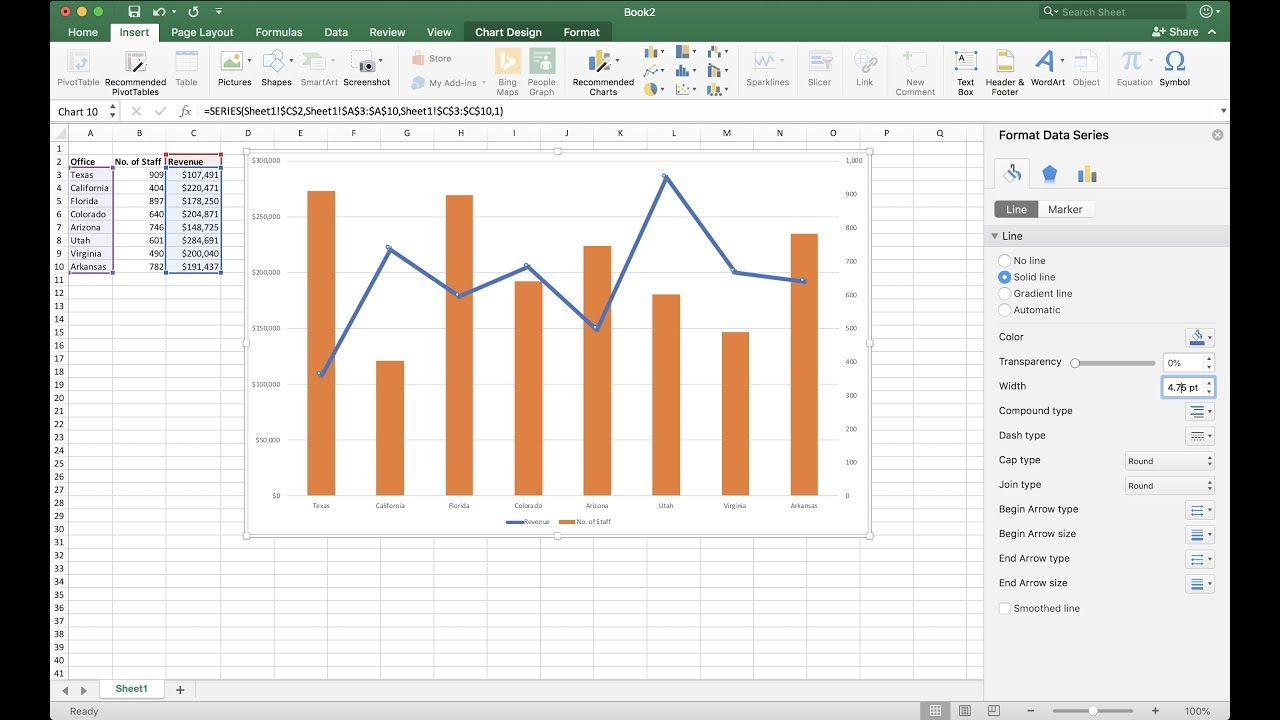Switch to the Marker settings

click(x=1066, y=209)
